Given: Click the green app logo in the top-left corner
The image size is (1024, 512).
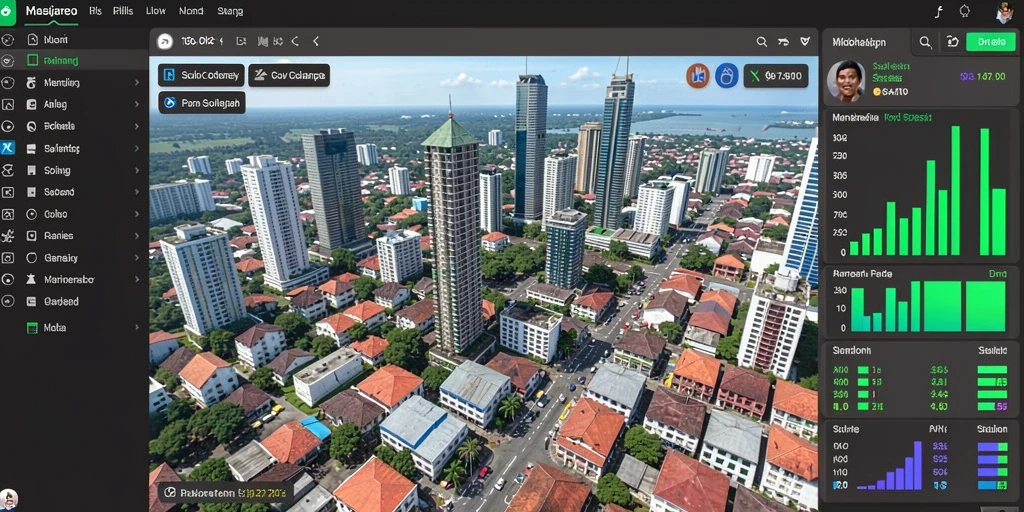Looking at the screenshot, I should coord(7,12).
